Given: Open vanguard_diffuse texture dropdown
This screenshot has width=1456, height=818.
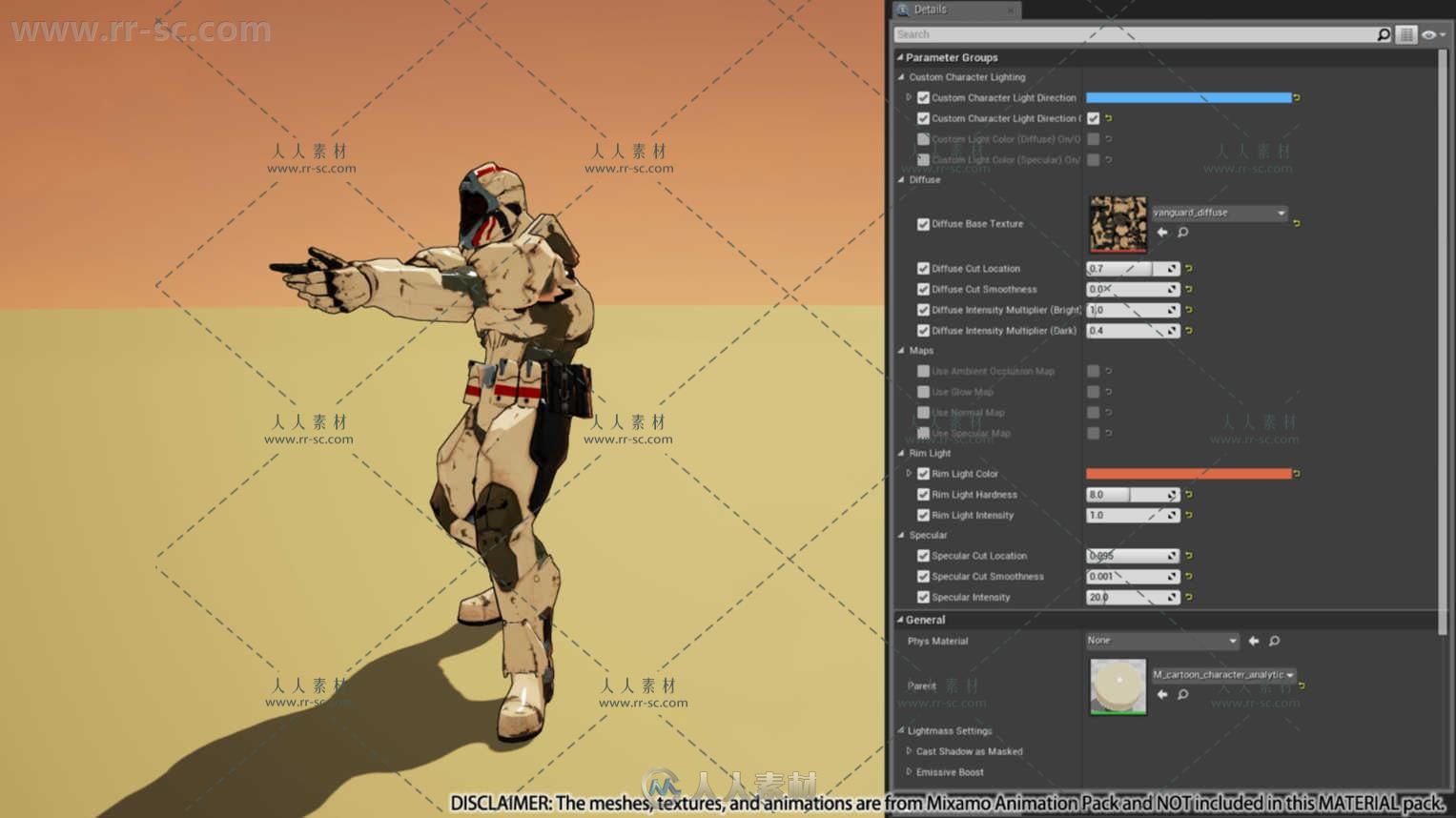Looking at the screenshot, I should tap(1220, 213).
